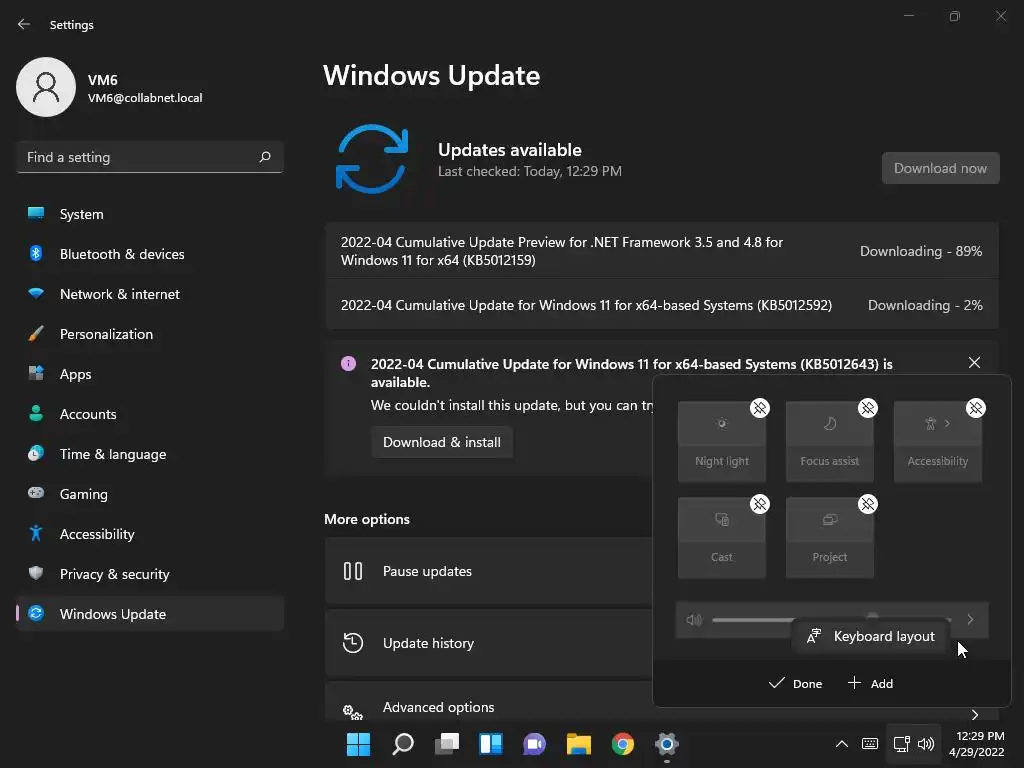This screenshot has width=1024, height=768.
Task: Click the VM6 user profile avatar
Action: pos(46,87)
